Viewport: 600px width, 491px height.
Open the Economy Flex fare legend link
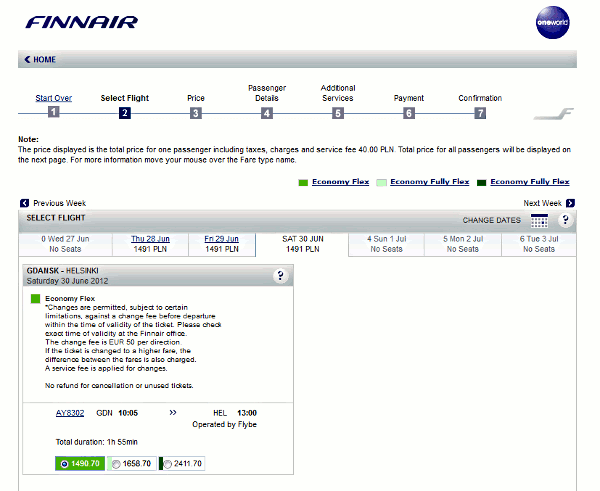pyautogui.click(x=341, y=182)
